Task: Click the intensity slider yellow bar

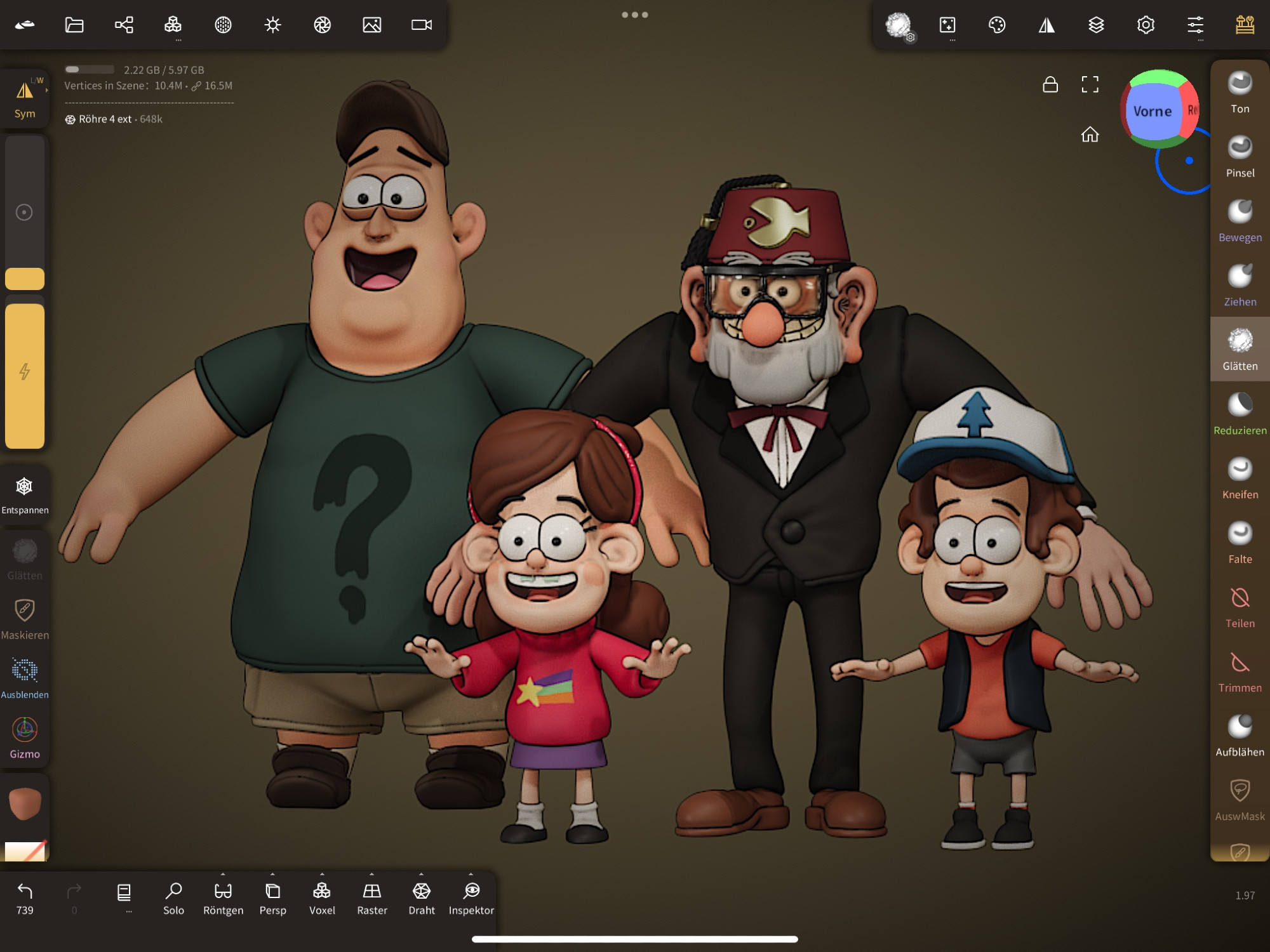Action: (x=25, y=376)
